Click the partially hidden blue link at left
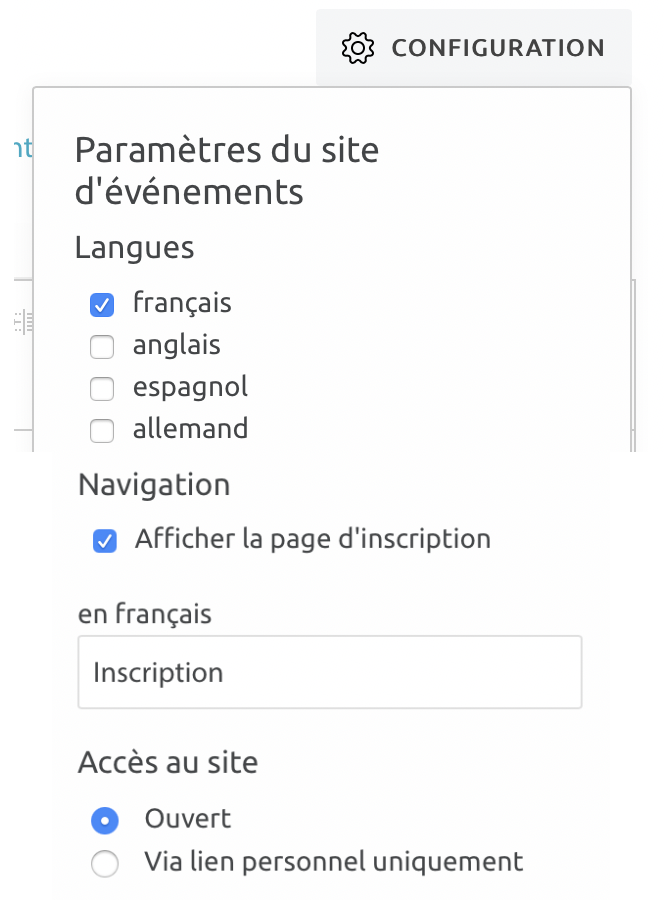The height and width of the screenshot is (912, 664). pyautogui.click(x=23, y=149)
